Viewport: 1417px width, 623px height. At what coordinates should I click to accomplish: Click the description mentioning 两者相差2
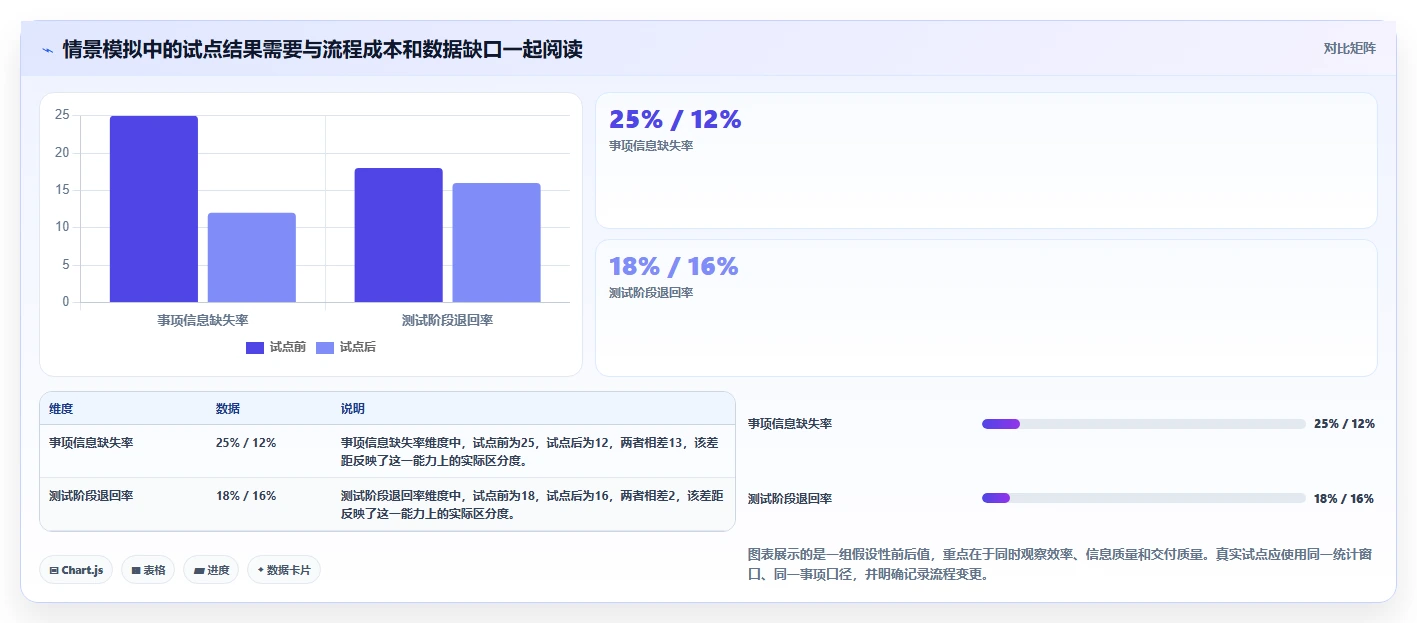click(x=532, y=505)
